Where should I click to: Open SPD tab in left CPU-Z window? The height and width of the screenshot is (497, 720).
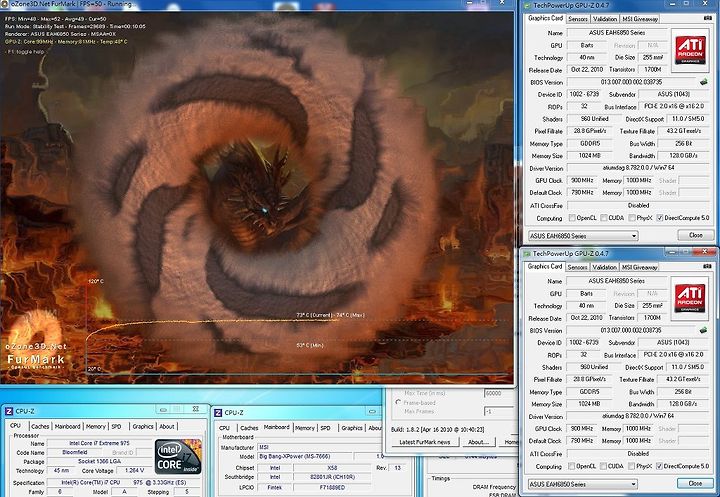click(117, 426)
